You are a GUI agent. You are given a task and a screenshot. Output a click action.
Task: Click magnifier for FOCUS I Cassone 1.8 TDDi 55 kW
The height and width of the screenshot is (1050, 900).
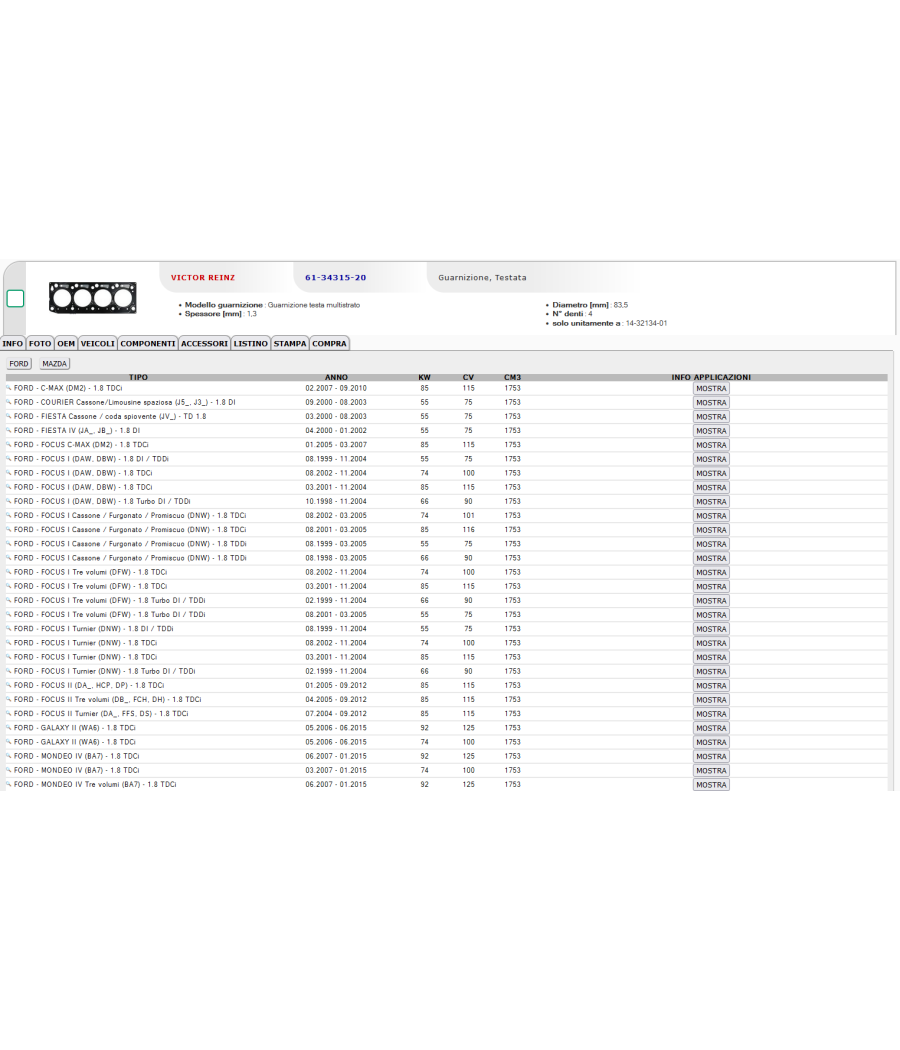[9, 543]
